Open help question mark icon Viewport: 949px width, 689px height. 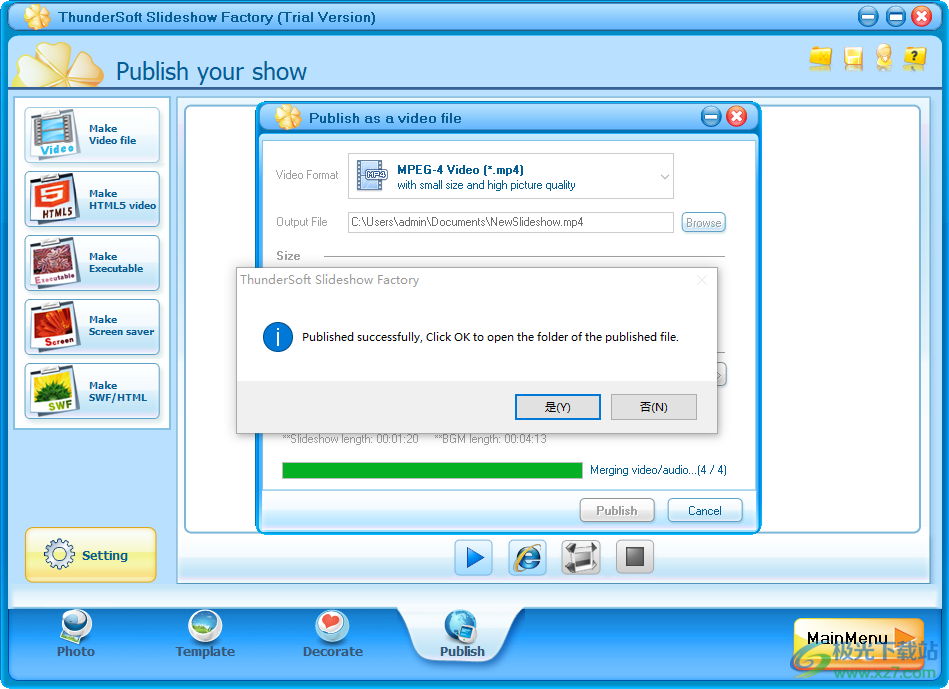coord(915,58)
